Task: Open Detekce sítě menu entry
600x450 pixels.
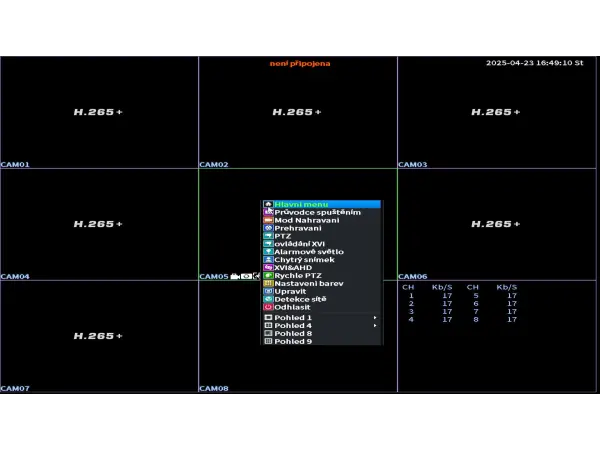Action: (x=300, y=299)
